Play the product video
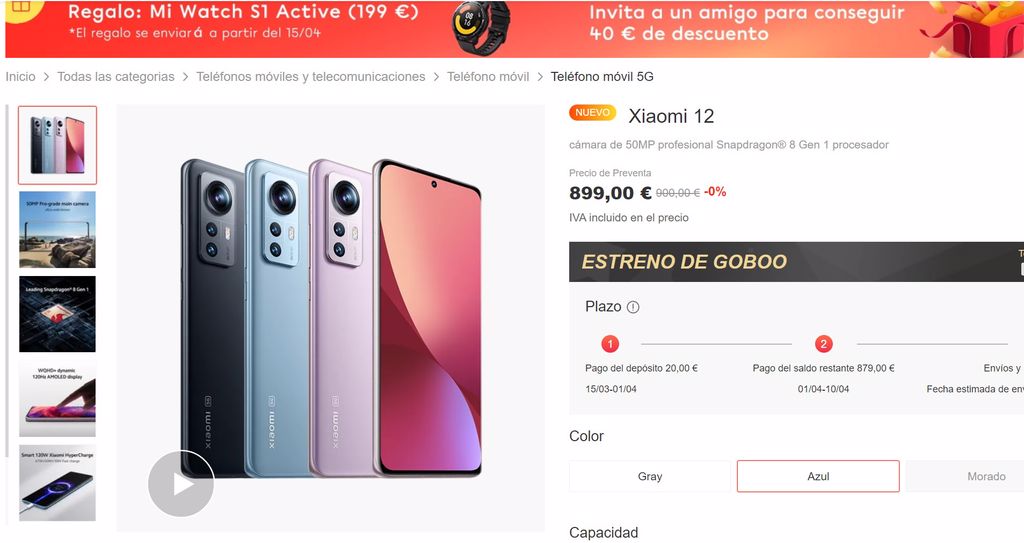 [181, 484]
